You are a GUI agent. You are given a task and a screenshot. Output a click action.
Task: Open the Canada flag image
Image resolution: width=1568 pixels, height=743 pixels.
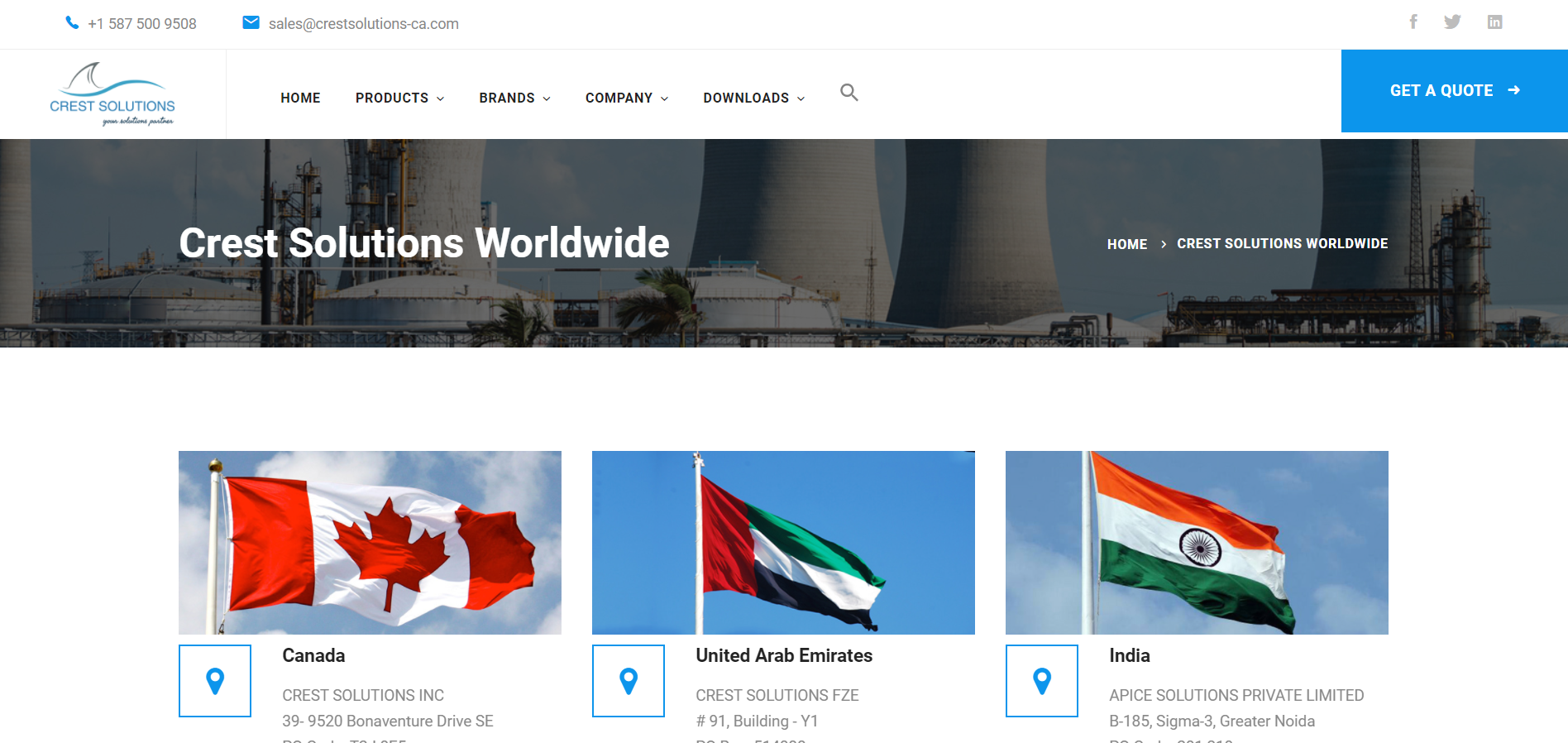tap(370, 543)
